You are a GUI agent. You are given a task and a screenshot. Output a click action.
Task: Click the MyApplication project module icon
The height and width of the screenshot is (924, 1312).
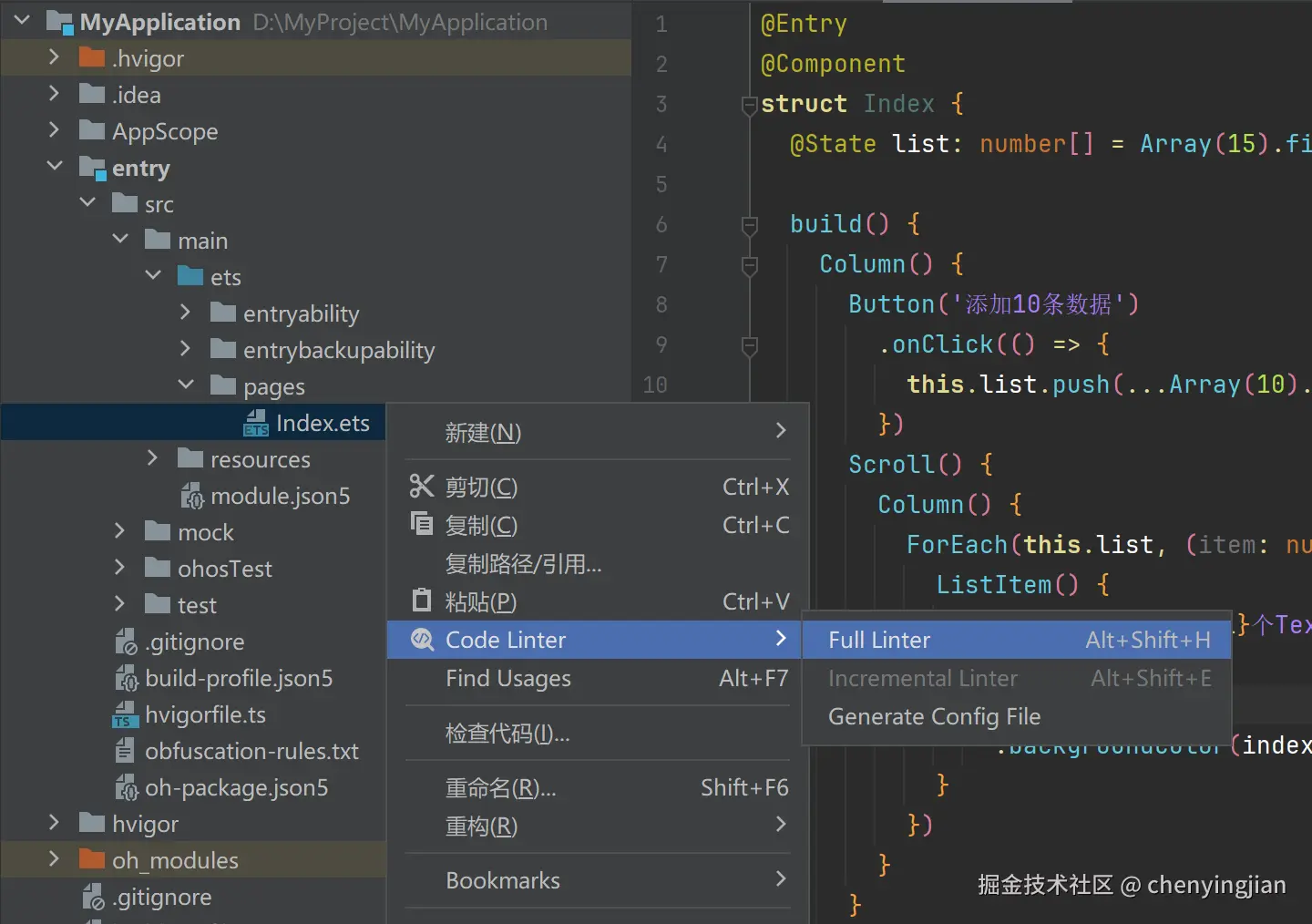tap(60, 22)
